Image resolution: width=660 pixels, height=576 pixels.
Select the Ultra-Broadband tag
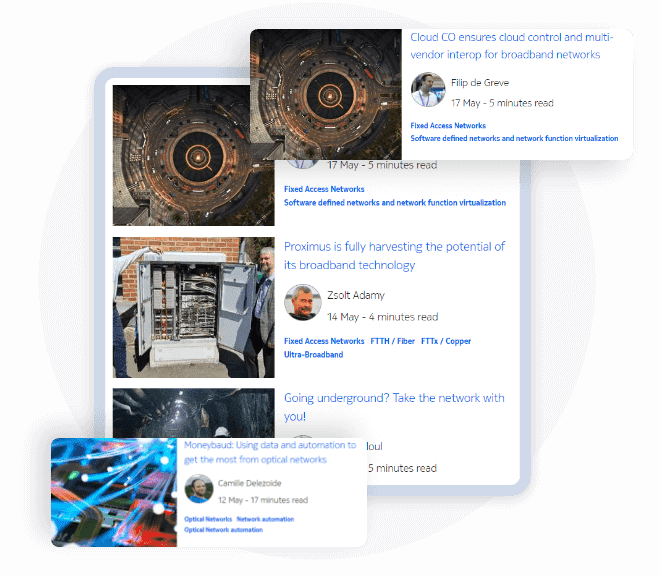click(x=313, y=355)
